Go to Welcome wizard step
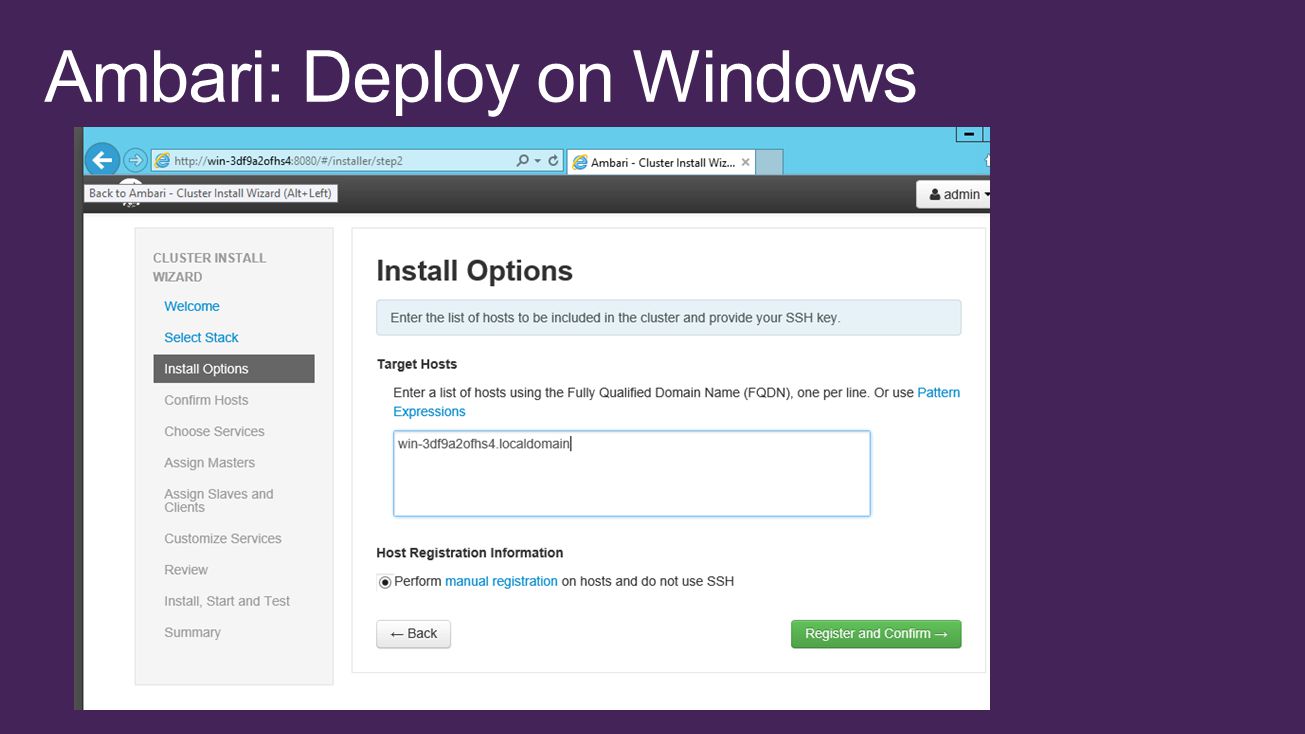The height and width of the screenshot is (734, 1305). 192,306
